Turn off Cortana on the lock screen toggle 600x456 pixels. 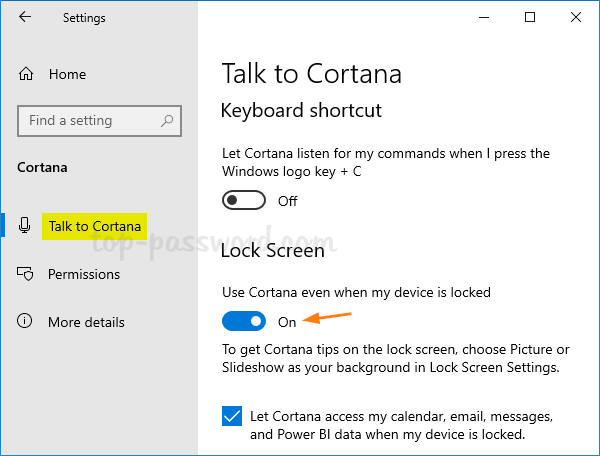(x=244, y=321)
